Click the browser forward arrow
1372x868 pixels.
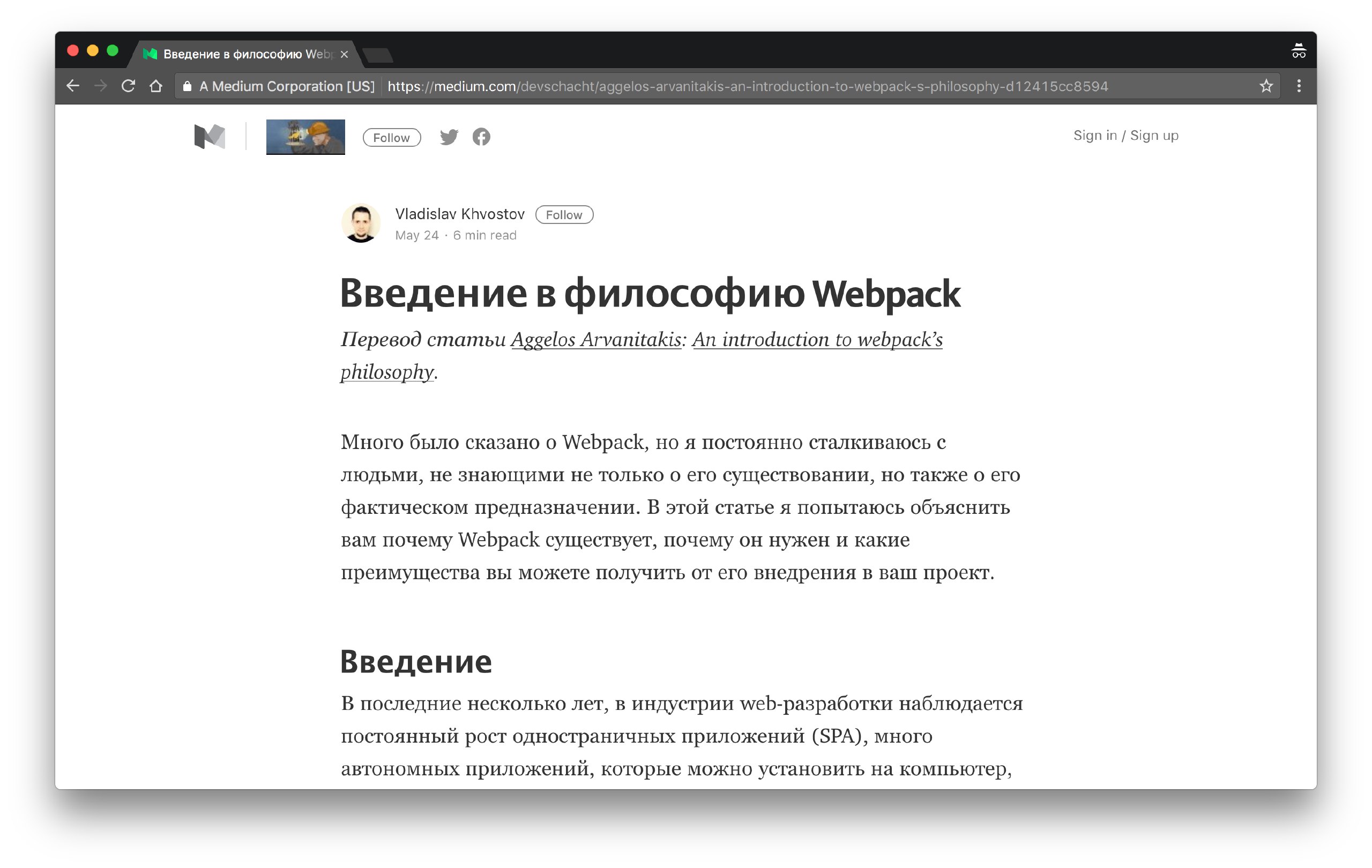click(101, 86)
